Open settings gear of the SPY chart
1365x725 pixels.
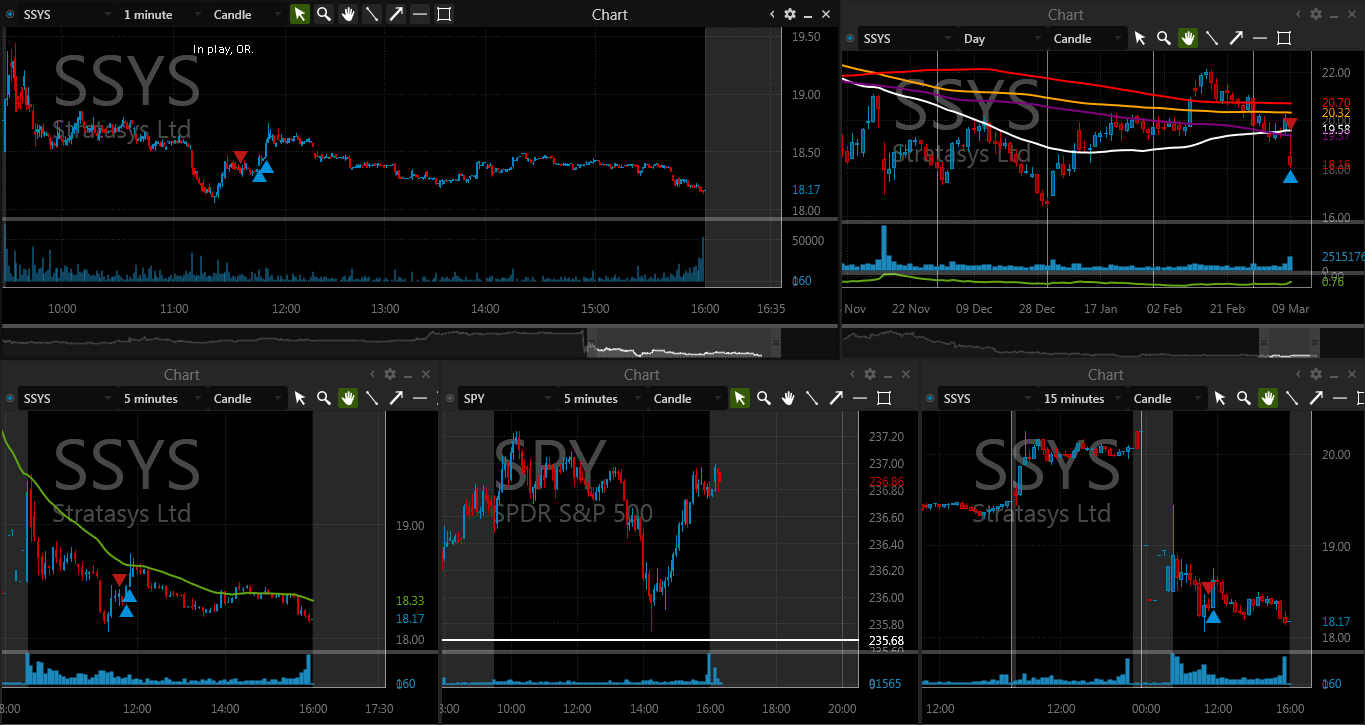(x=870, y=374)
